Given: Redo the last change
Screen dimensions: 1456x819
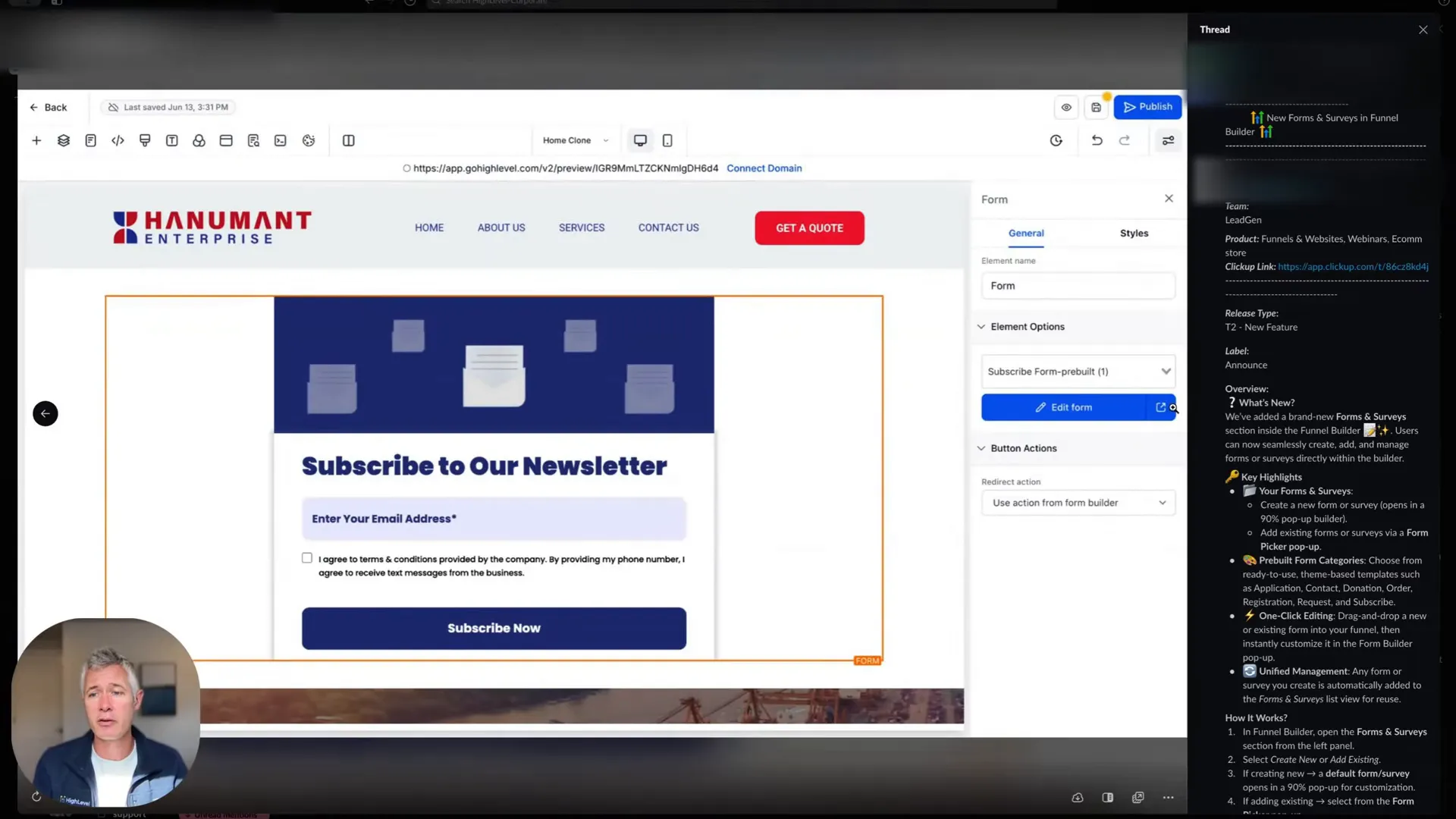Looking at the screenshot, I should (x=1125, y=140).
